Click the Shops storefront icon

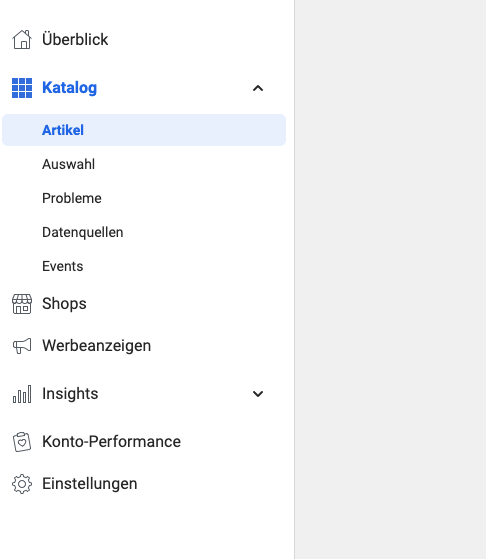point(22,304)
